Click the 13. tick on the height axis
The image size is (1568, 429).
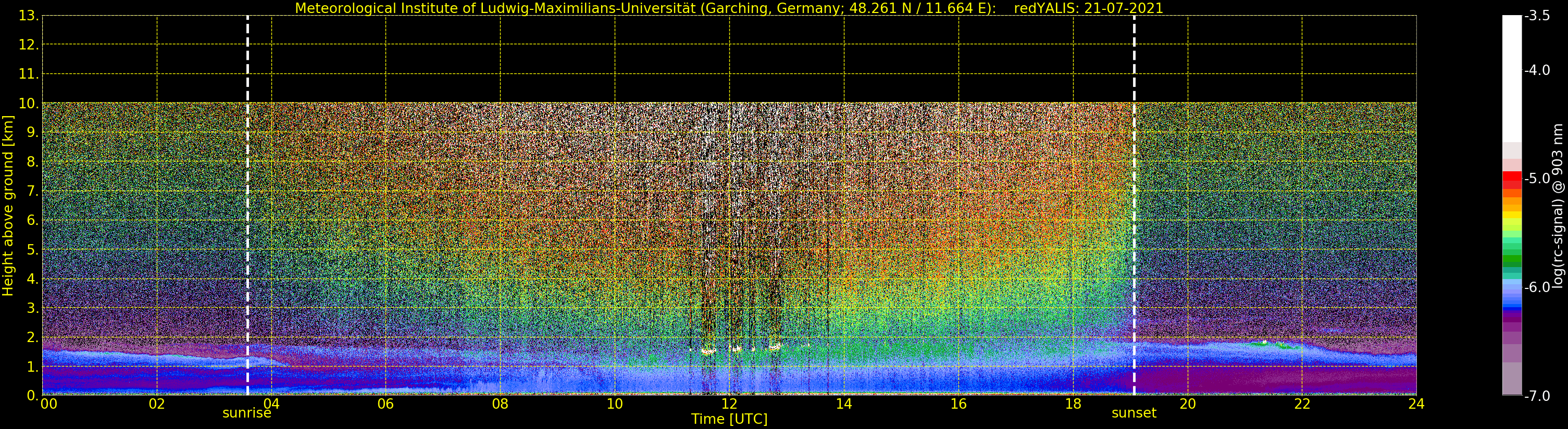click(28, 16)
